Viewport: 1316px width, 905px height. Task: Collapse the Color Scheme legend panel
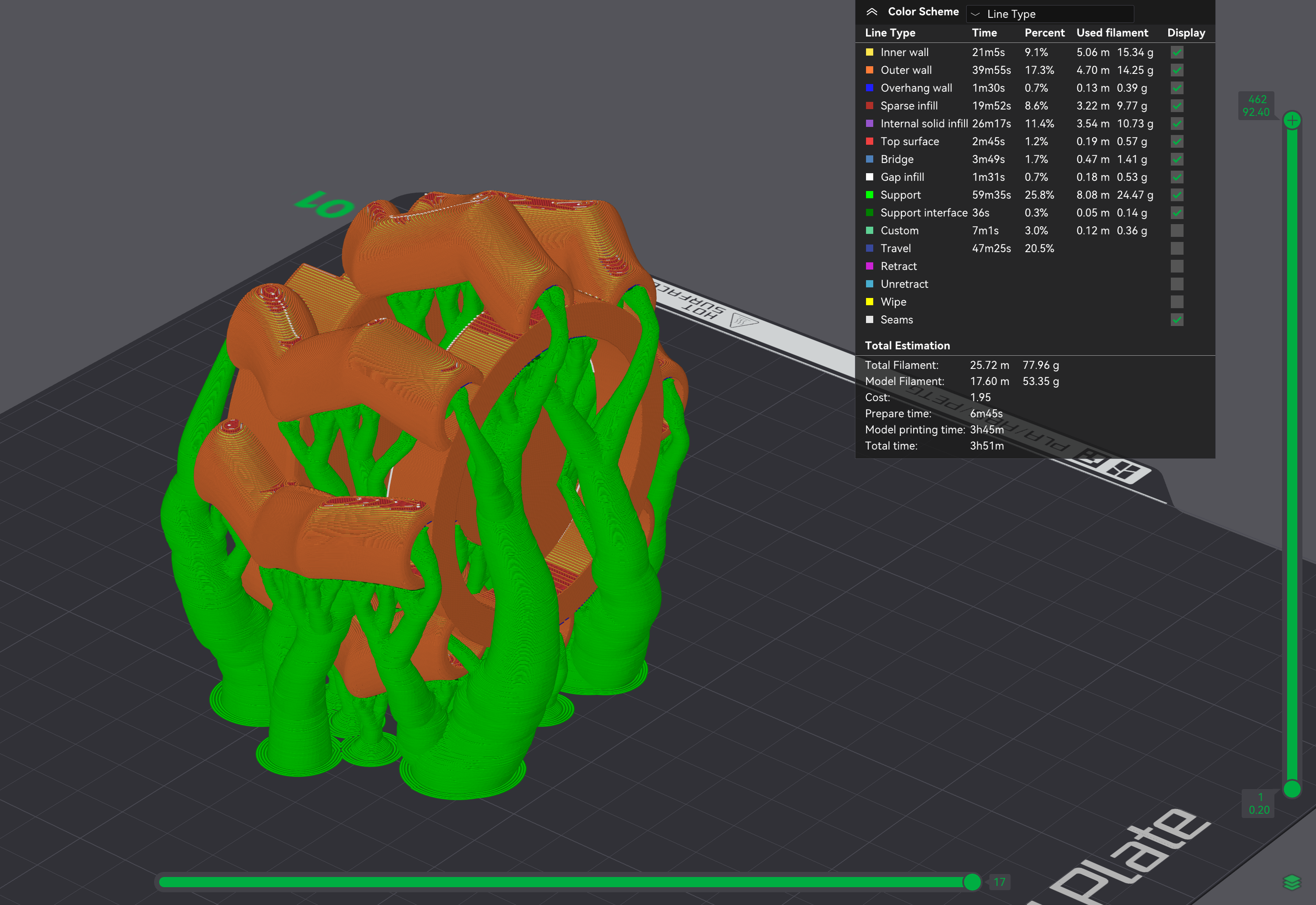tap(872, 12)
